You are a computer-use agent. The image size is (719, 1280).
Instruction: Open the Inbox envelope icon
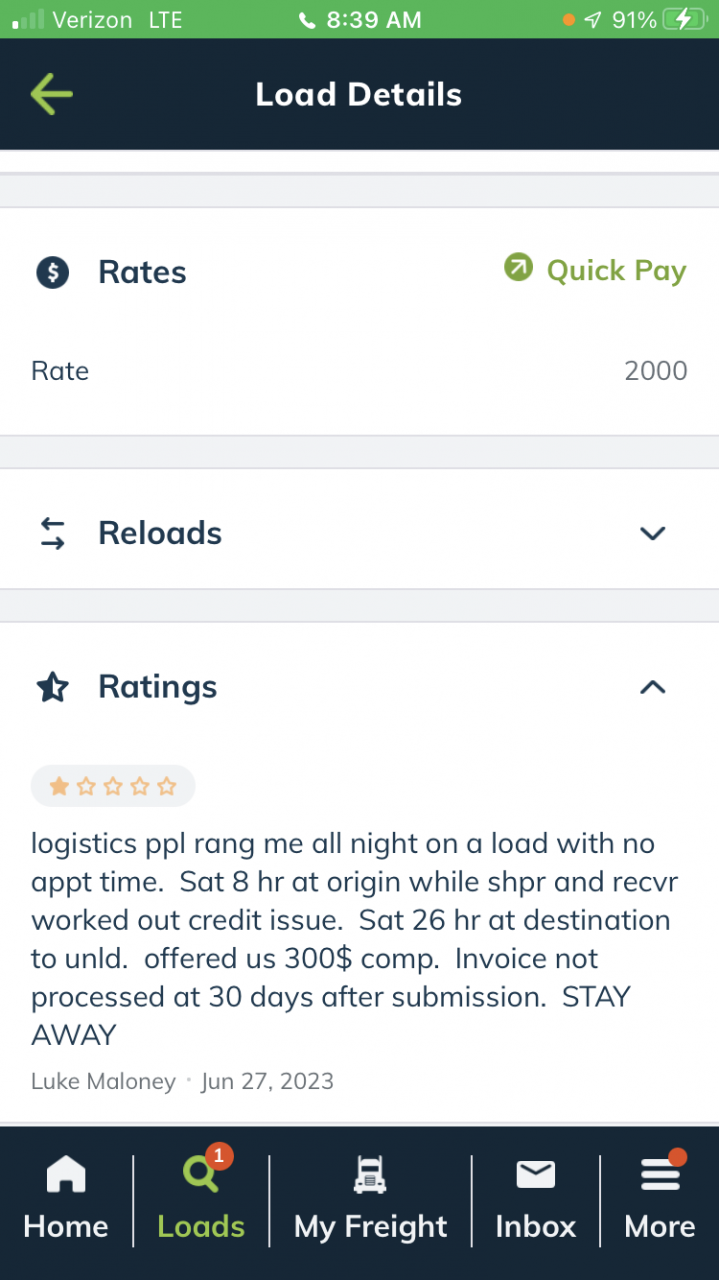tap(536, 1175)
